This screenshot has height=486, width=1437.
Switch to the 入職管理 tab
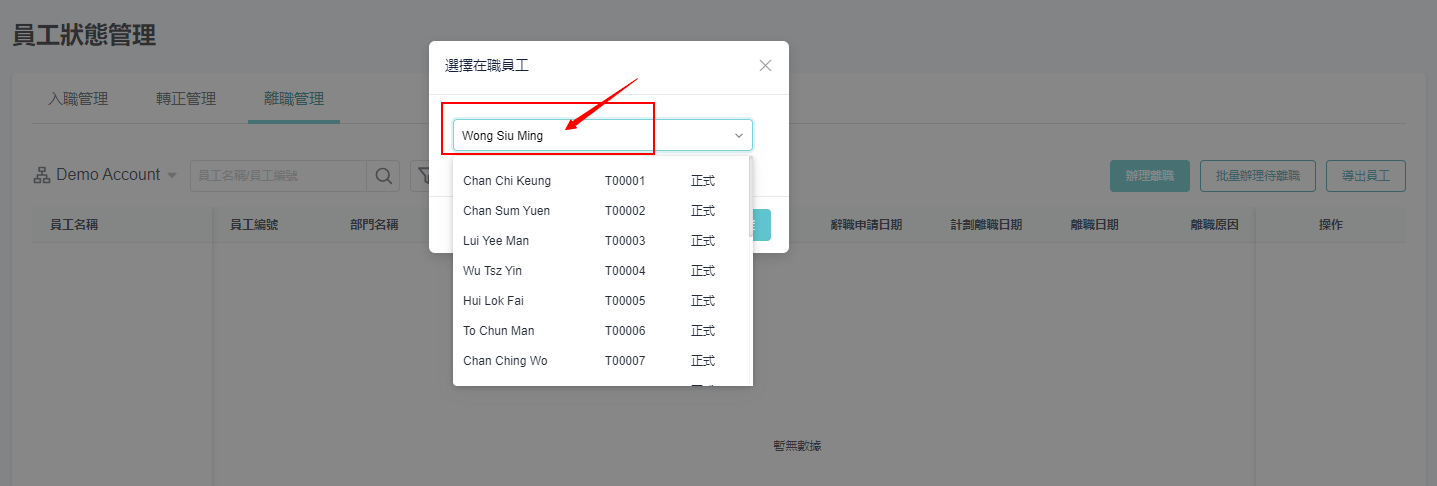point(78,99)
